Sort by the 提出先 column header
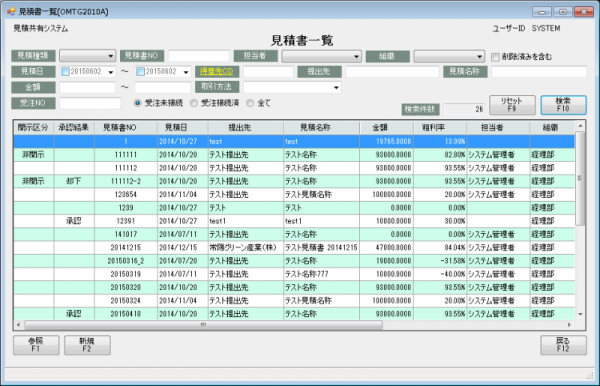Image resolution: width=600 pixels, height=386 pixels. (x=246, y=128)
